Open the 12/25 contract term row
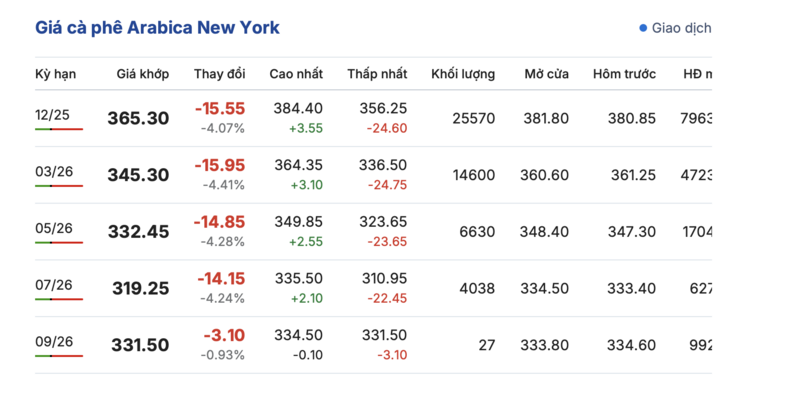Image resolution: width=800 pixels, height=393 pixels. pos(373,118)
